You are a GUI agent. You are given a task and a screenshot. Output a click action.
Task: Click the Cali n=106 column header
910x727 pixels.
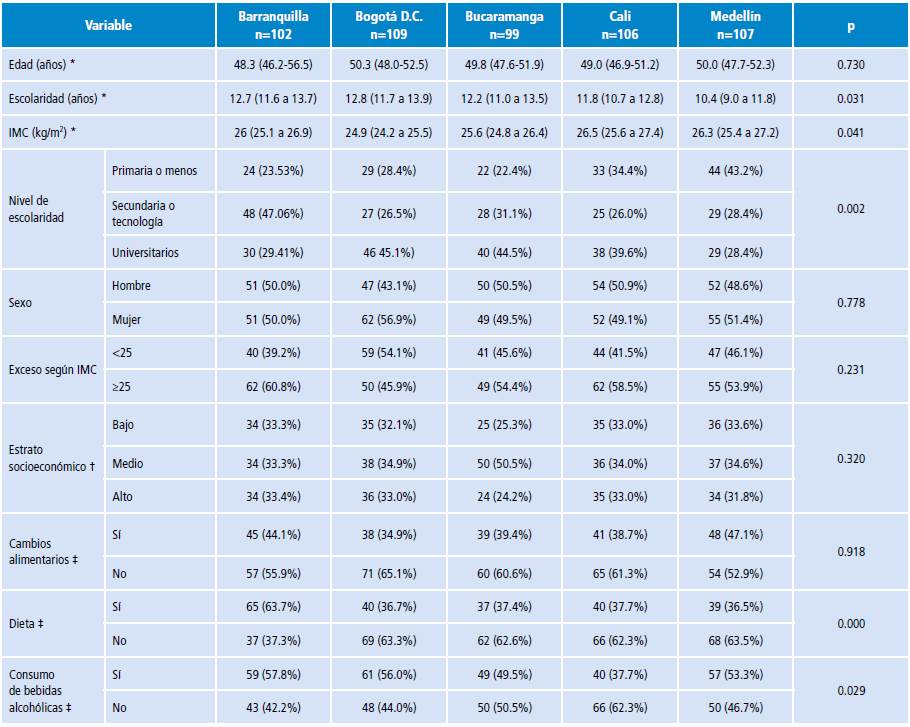coord(620,25)
